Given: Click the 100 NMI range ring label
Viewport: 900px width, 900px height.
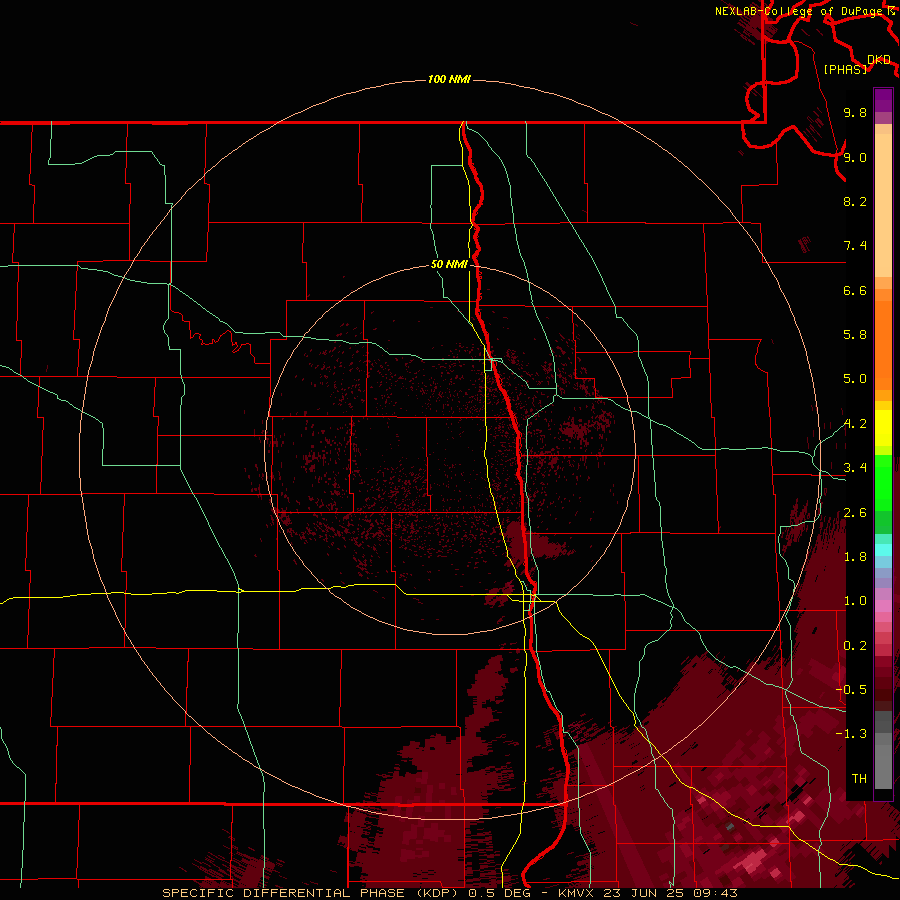Looking at the screenshot, I should 449,79.
